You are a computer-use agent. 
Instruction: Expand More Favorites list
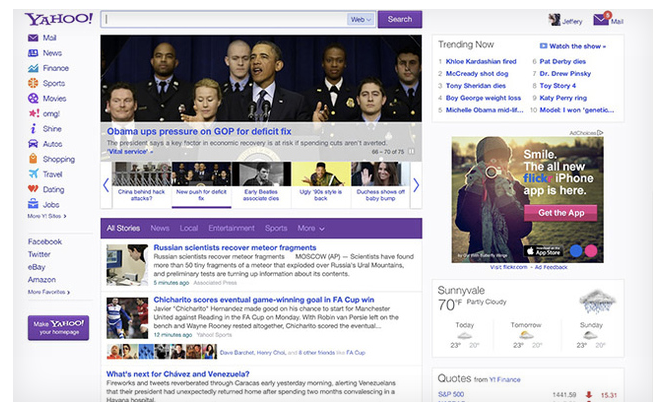pos(49,292)
